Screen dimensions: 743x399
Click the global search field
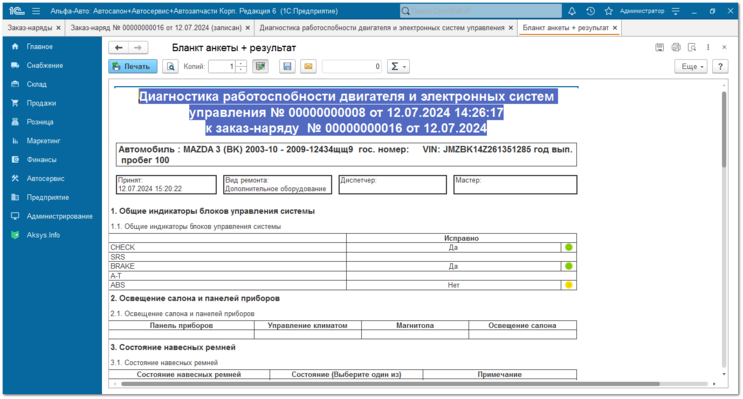[480, 11]
